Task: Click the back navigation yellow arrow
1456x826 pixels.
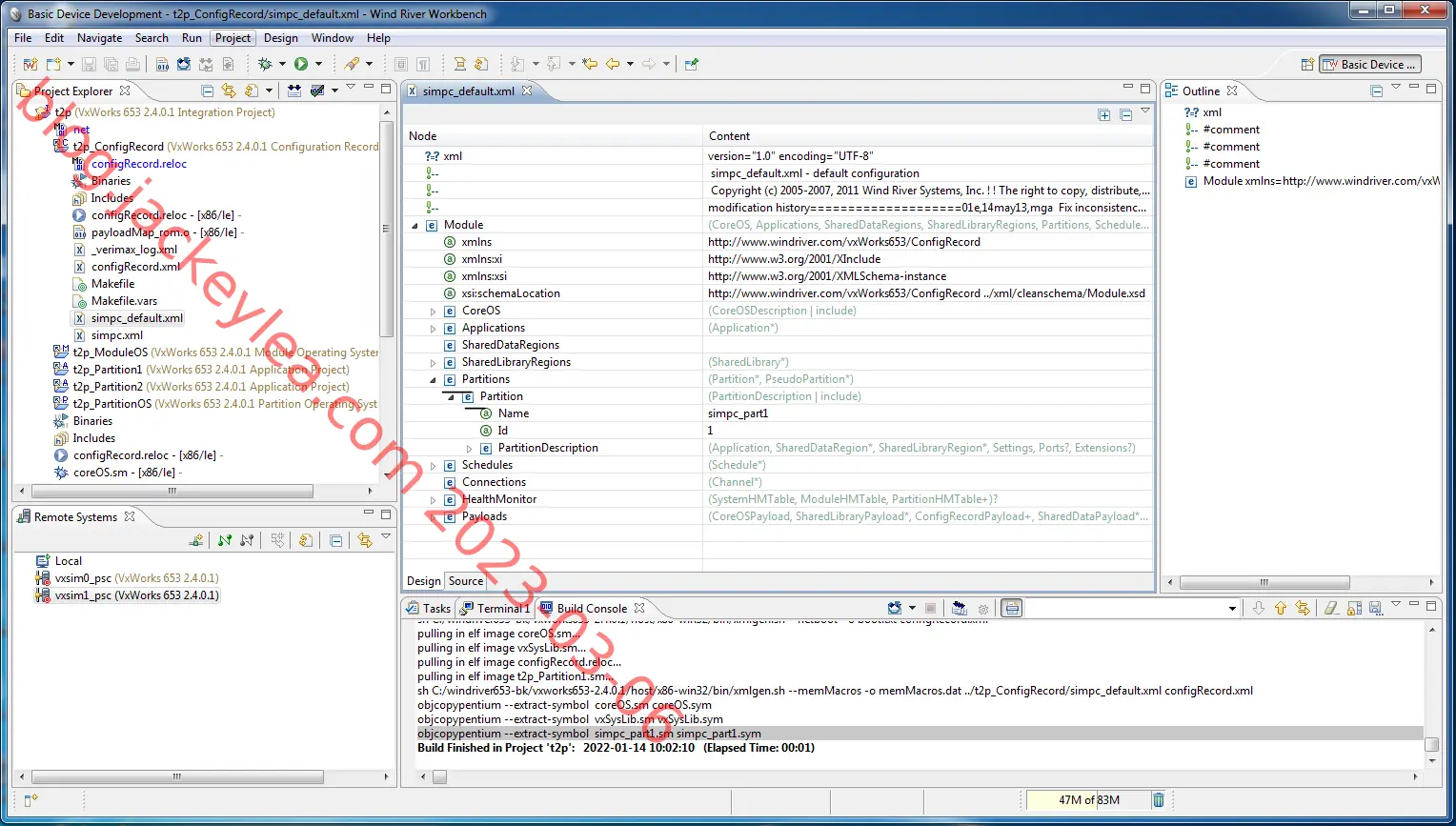Action: coord(613,64)
